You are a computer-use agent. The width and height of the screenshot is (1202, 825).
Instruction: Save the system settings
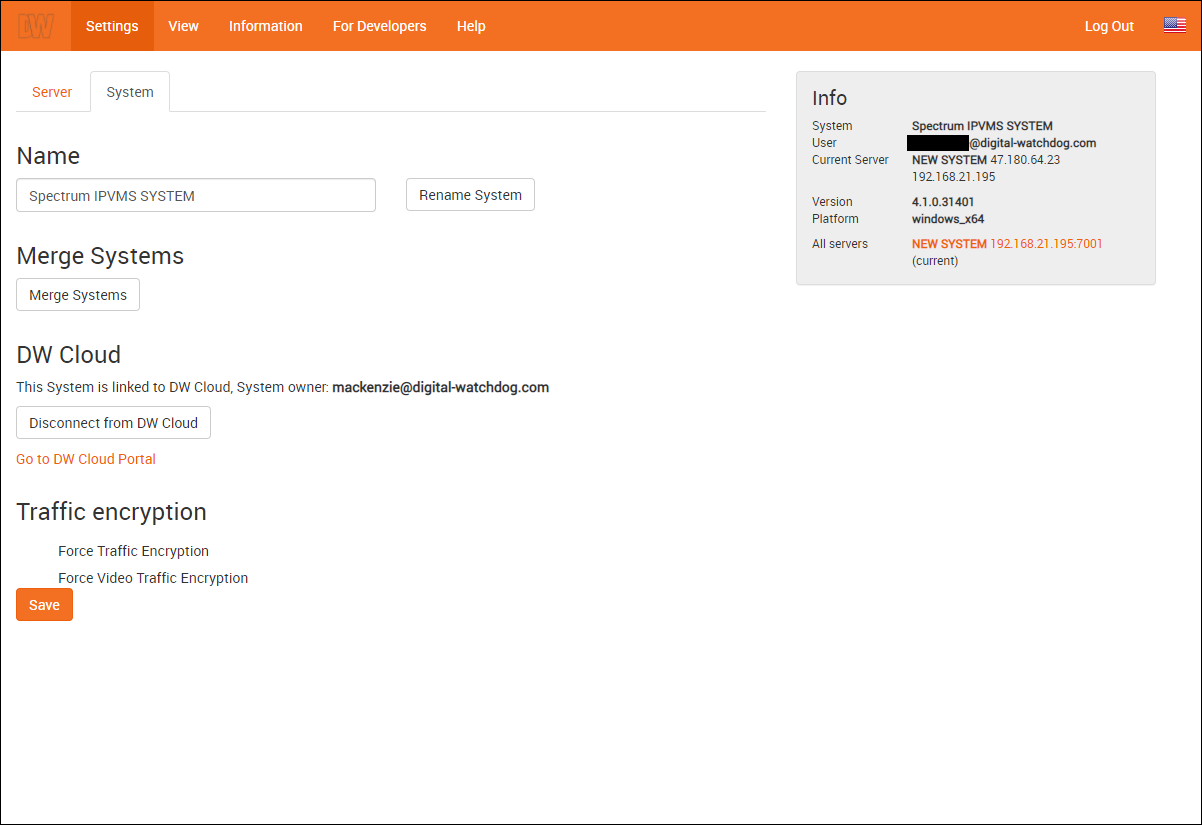click(x=44, y=605)
